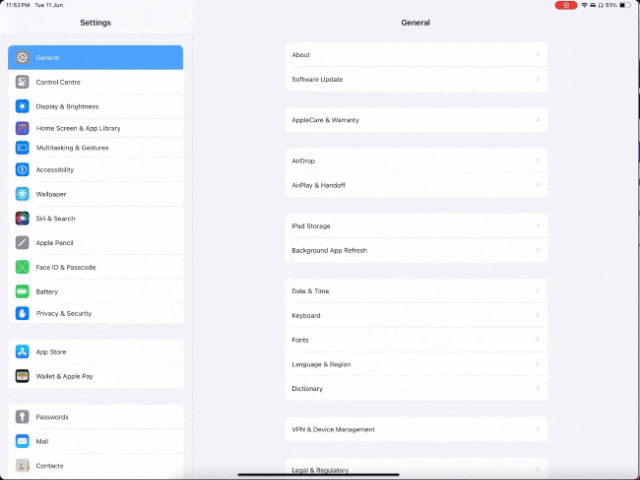Viewport: 640px width, 480px height.
Task: Click the Passwords label
Action: pos(52,417)
